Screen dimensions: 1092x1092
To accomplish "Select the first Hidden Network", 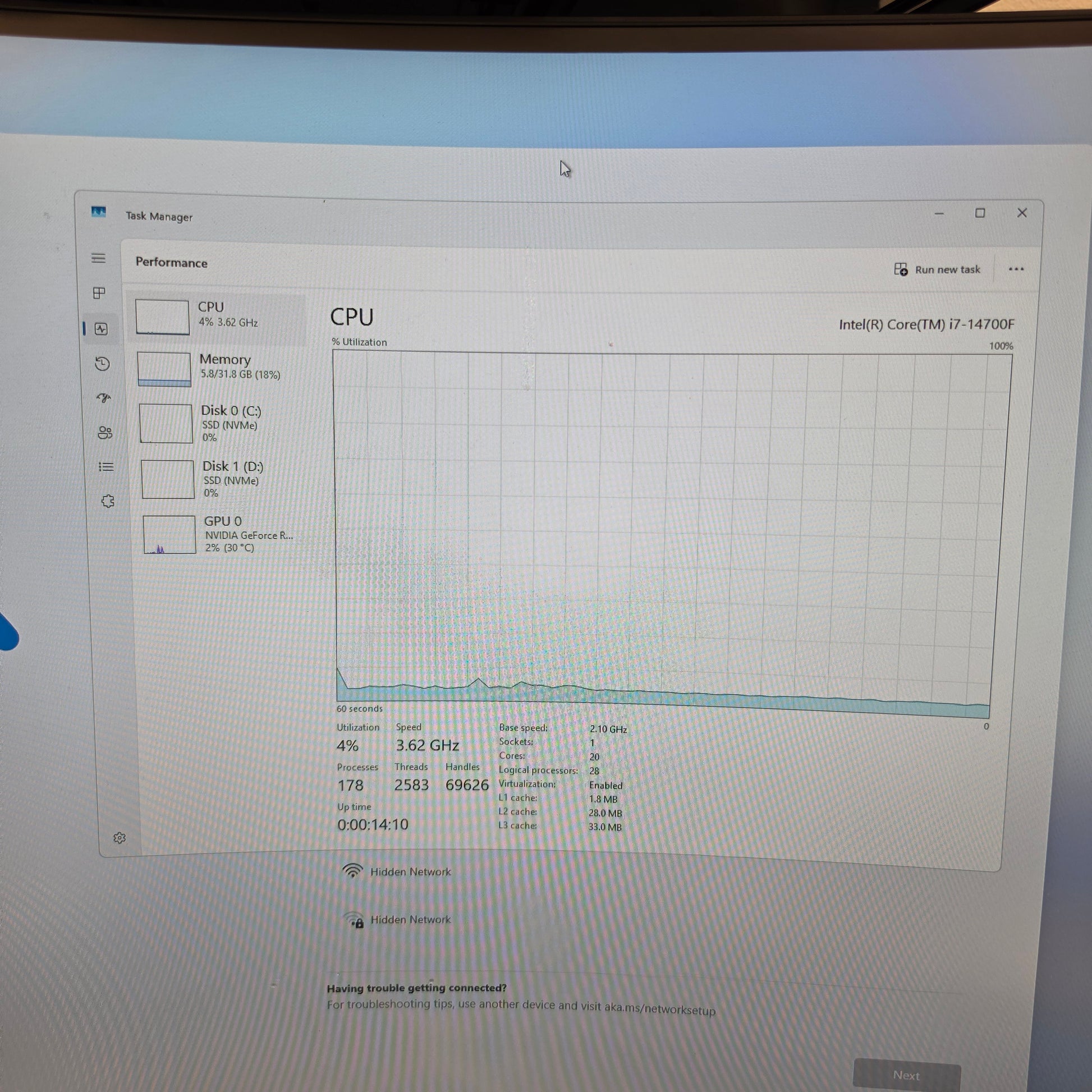I will click(410, 871).
